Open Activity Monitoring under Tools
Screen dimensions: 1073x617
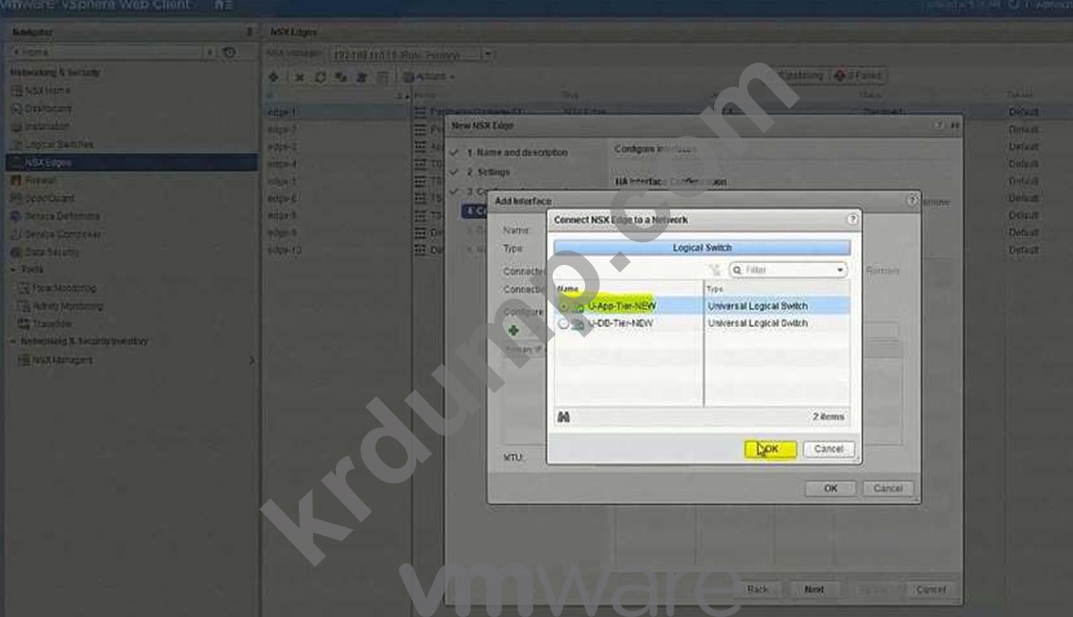tap(68, 306)
